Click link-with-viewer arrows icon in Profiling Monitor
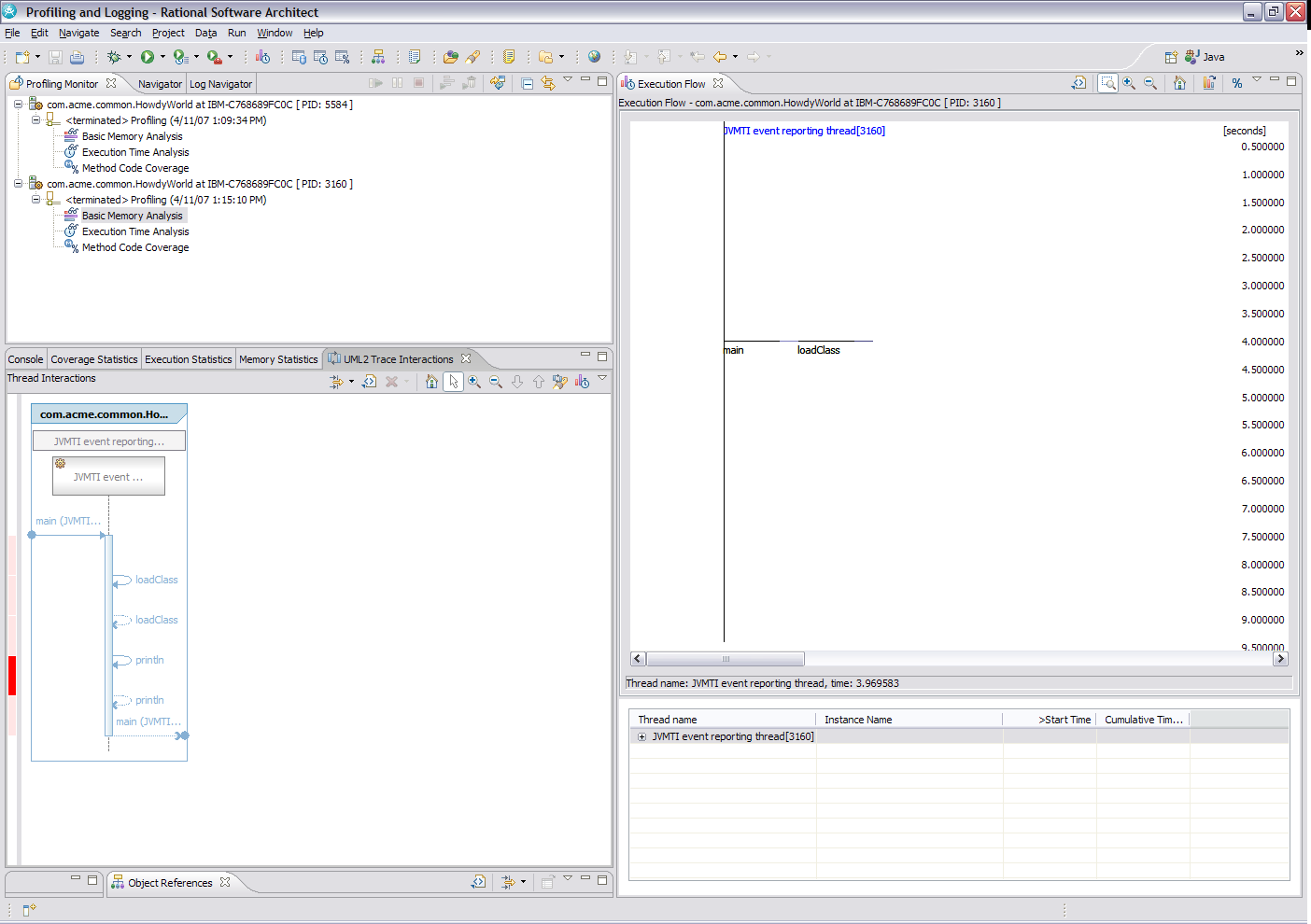The width and height of the screenshot is (1311, 924). point(548,83)
